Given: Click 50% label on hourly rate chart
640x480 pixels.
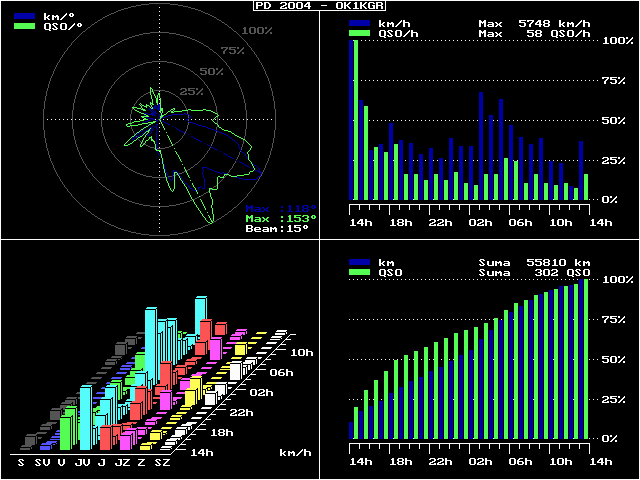Looking at the screenshot, I should coord(614,121).
